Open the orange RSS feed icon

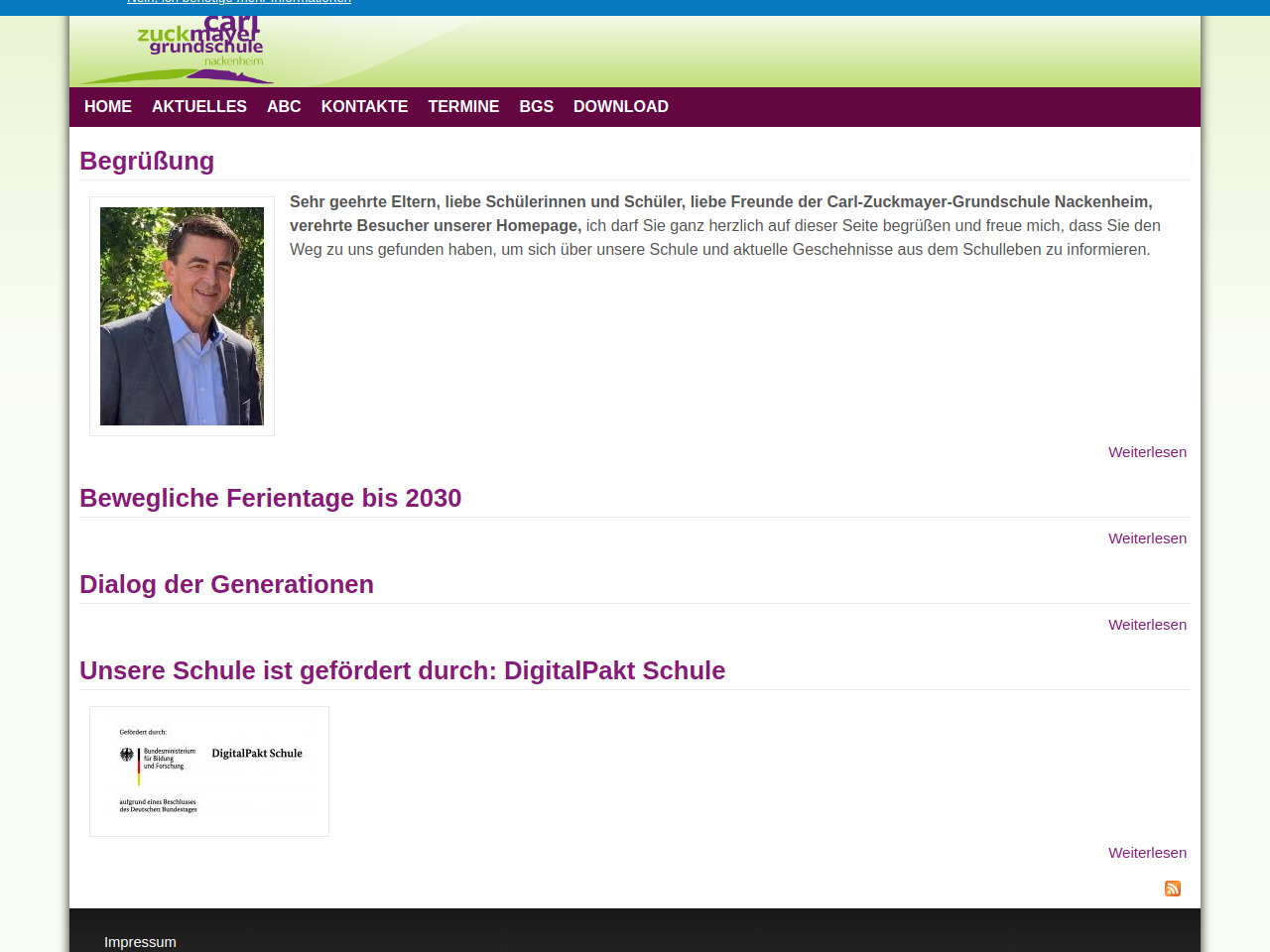(1172, 889)
